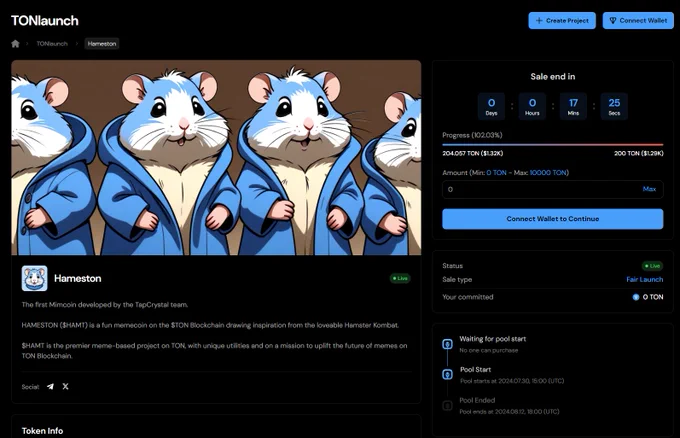Click the hamster banner image

click(x=216, y=157)
